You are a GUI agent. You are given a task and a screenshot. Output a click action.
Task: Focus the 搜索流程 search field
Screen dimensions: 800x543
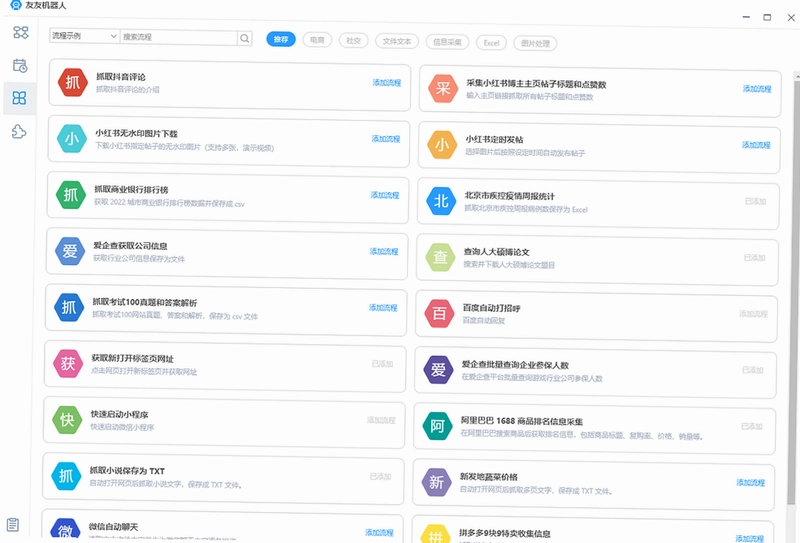click(179, 37)
